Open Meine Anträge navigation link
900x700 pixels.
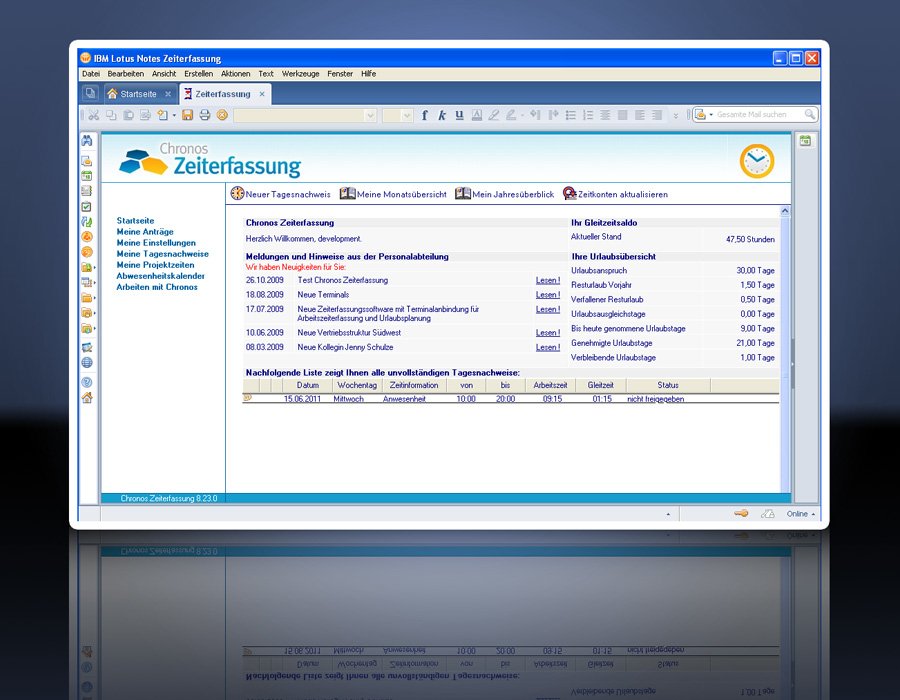pyautogui.click(x=145, y=232)
